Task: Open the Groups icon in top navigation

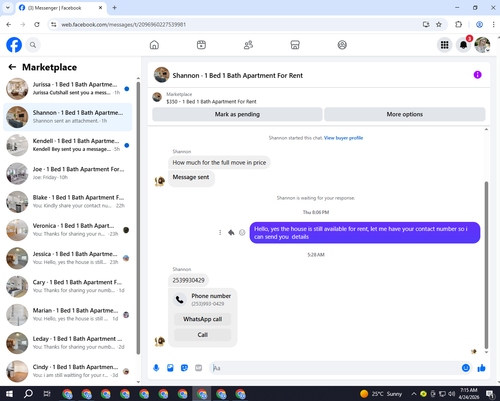Action: (342, 45)
